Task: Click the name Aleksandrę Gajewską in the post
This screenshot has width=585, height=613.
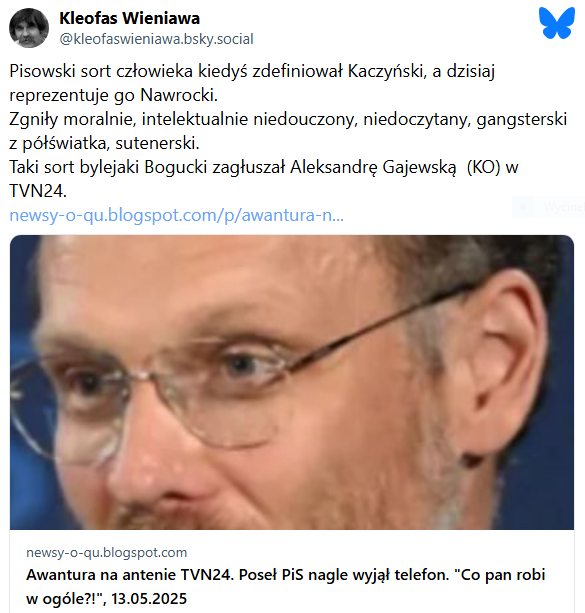Action: point(373,167)
